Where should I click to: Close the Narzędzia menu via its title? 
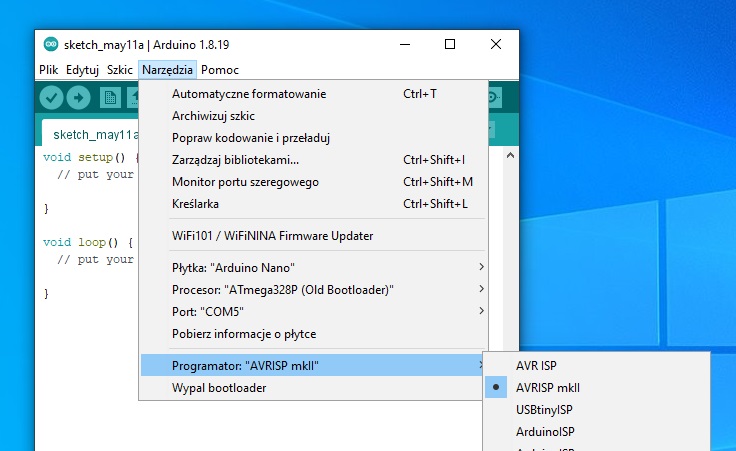coord(167,70)
